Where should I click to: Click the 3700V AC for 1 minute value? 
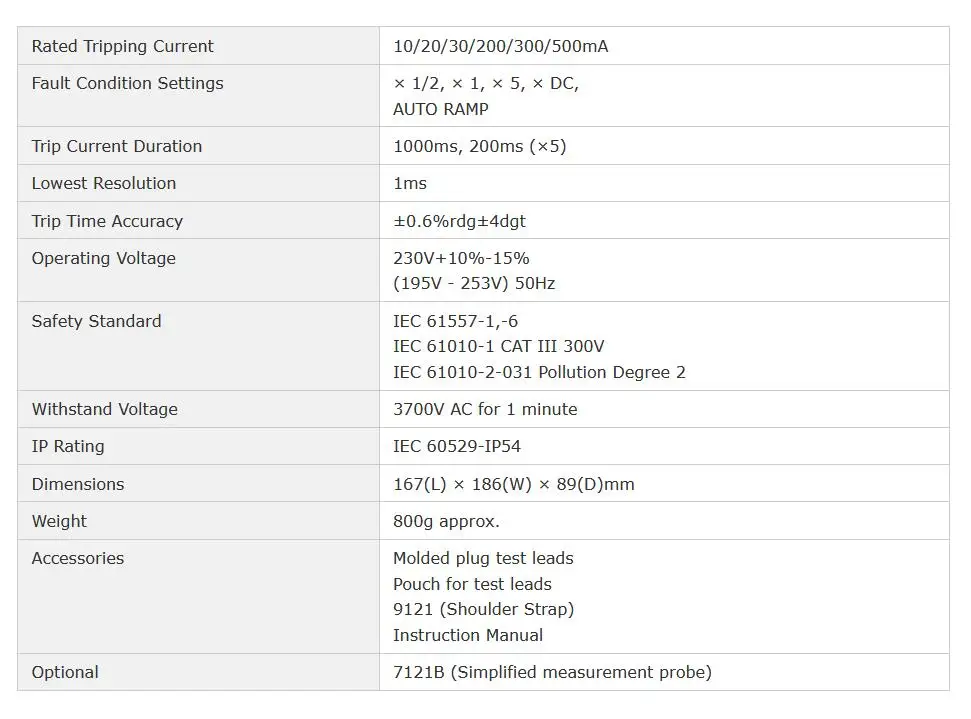click(x=485, y=409)
